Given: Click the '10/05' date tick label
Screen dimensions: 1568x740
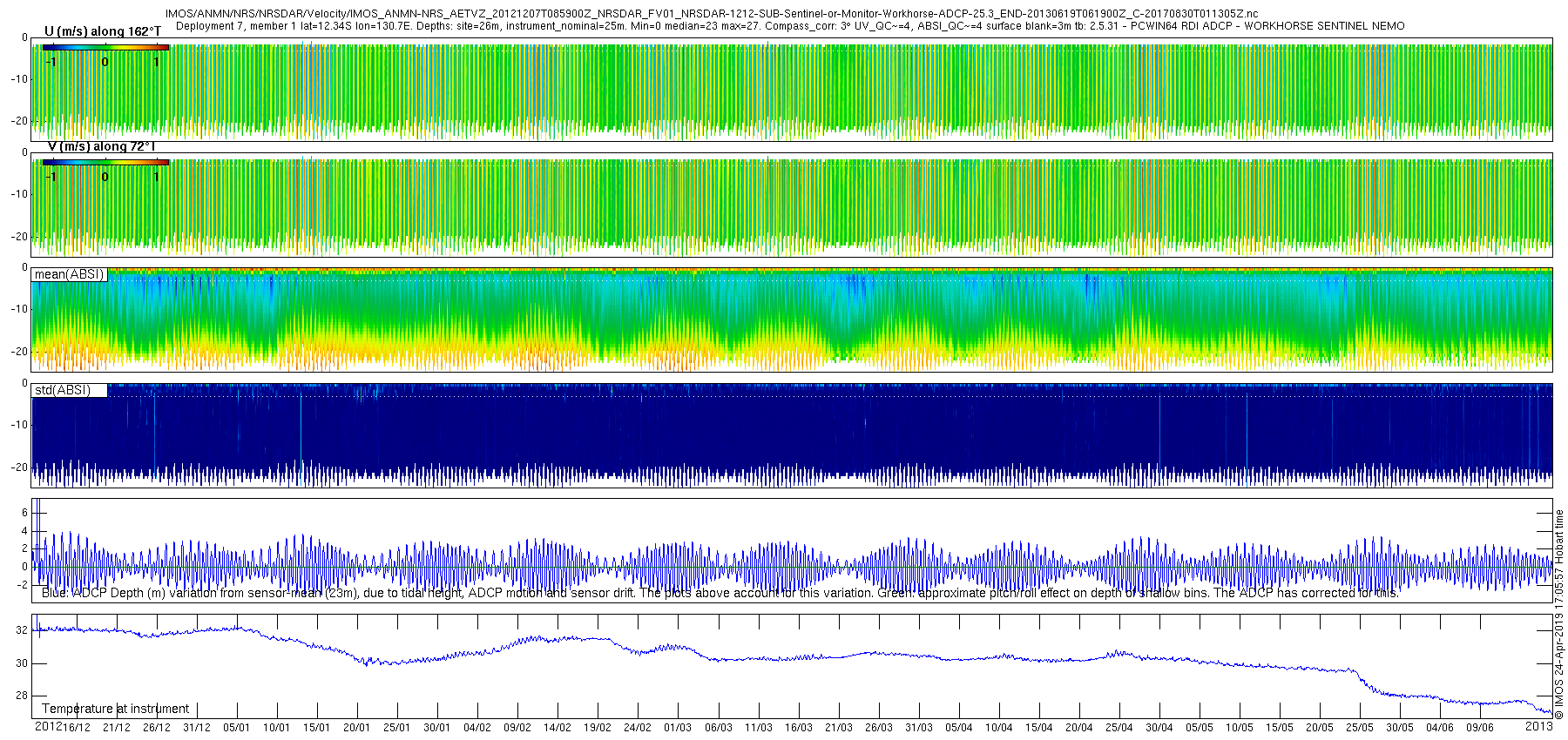Looking at the screenshot, I should [1240, 728].
